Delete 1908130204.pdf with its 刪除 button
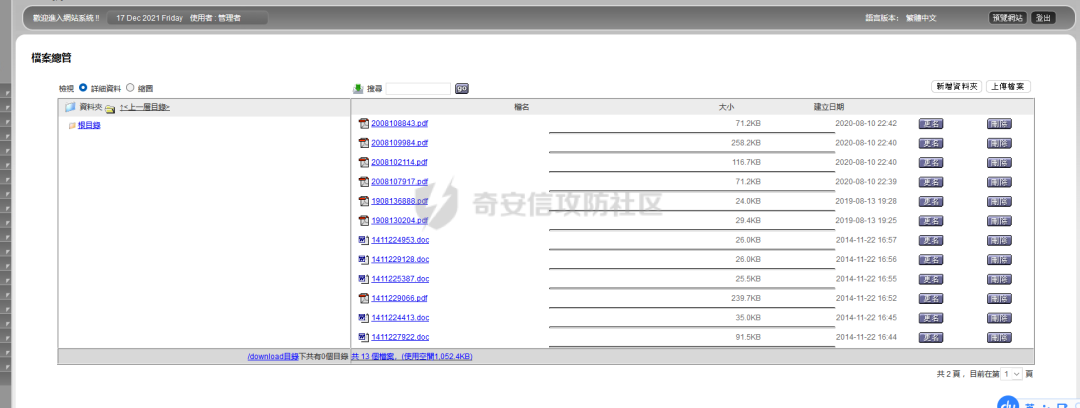The width and height of the screenshot is (1080, 408). [999, 221]
